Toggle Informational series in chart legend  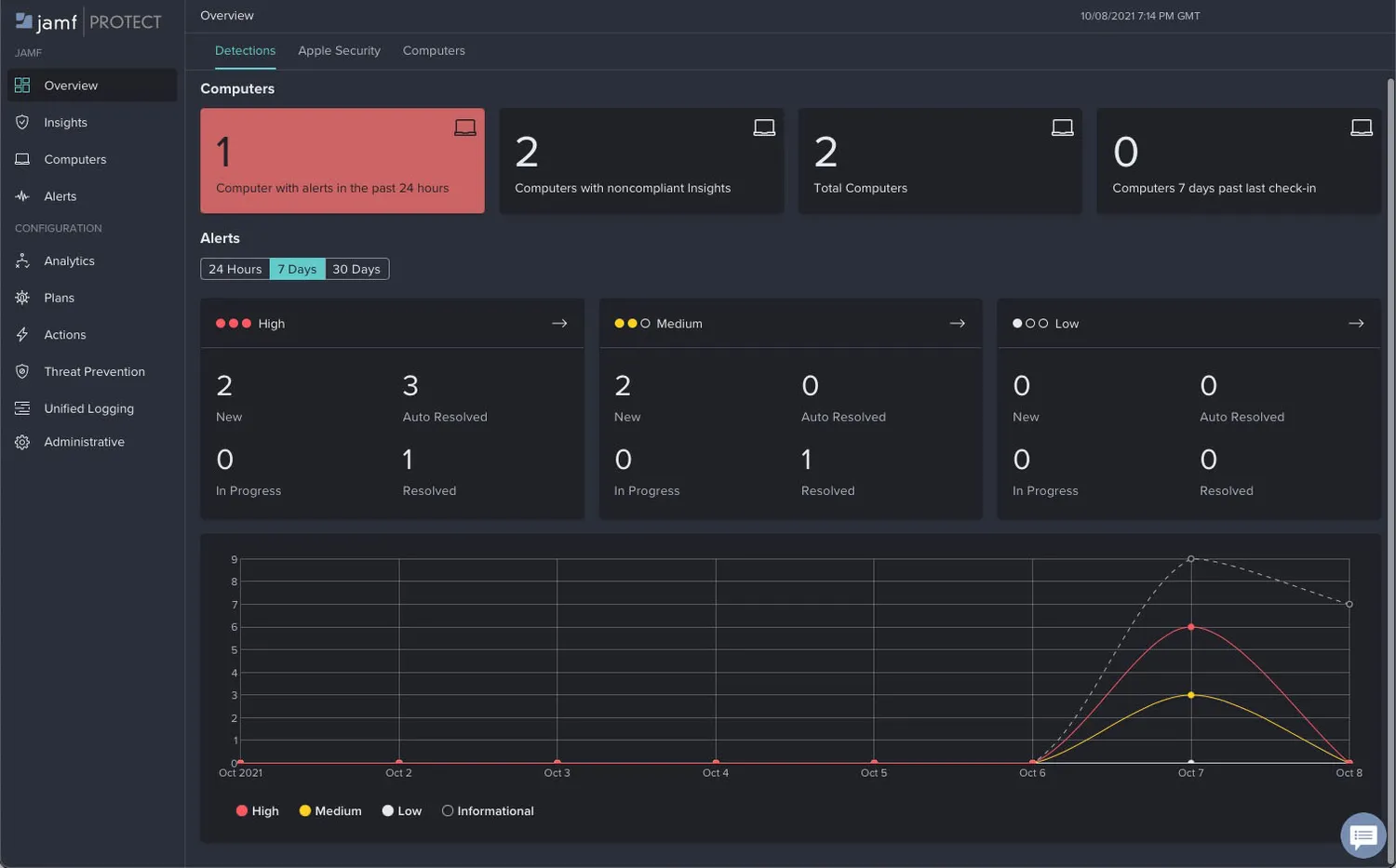pyautogui.click(x=488, y=811)
